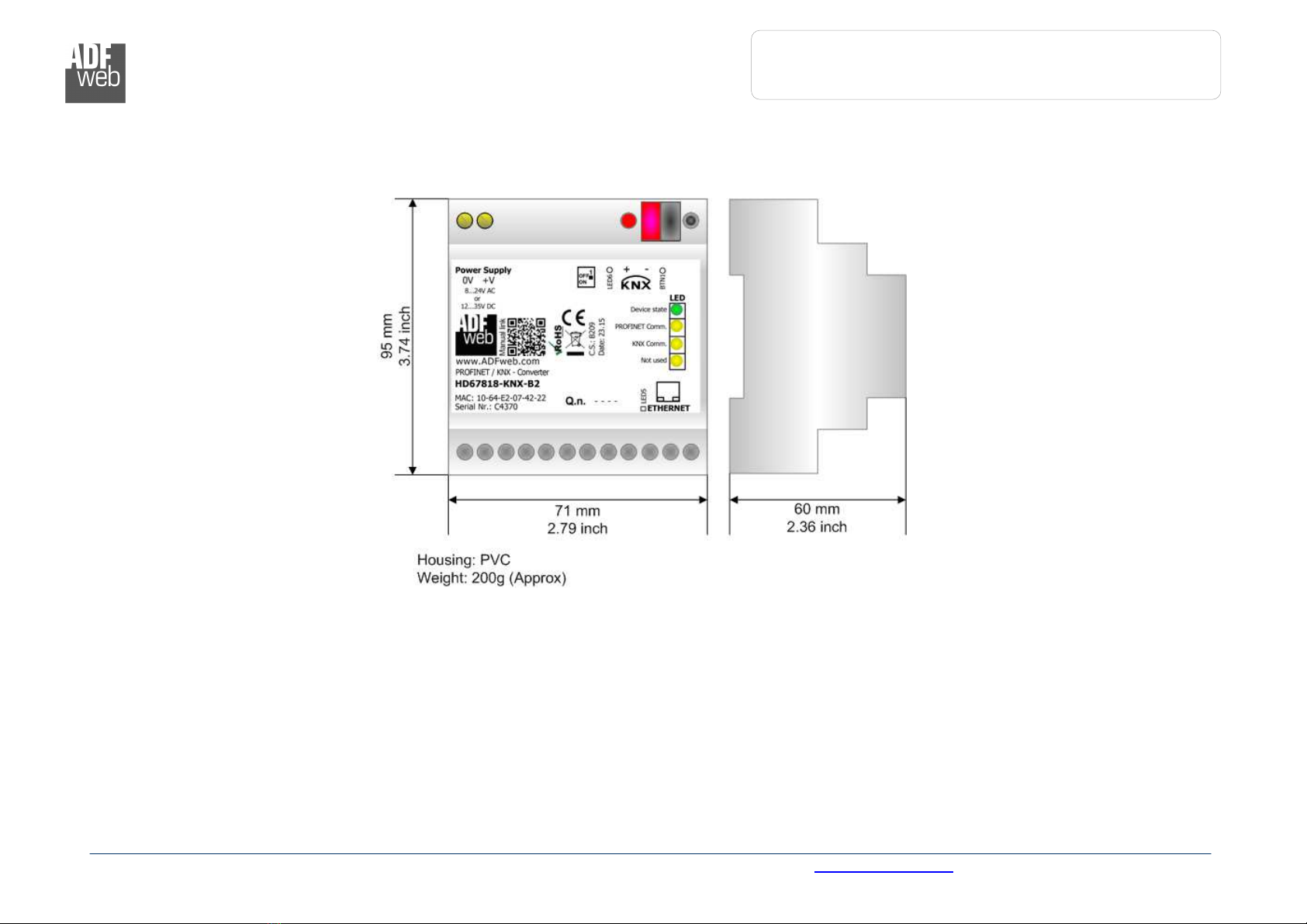
Task: Click the yellow PROFINET Comm. LED
Action: [x=676, y=327]
